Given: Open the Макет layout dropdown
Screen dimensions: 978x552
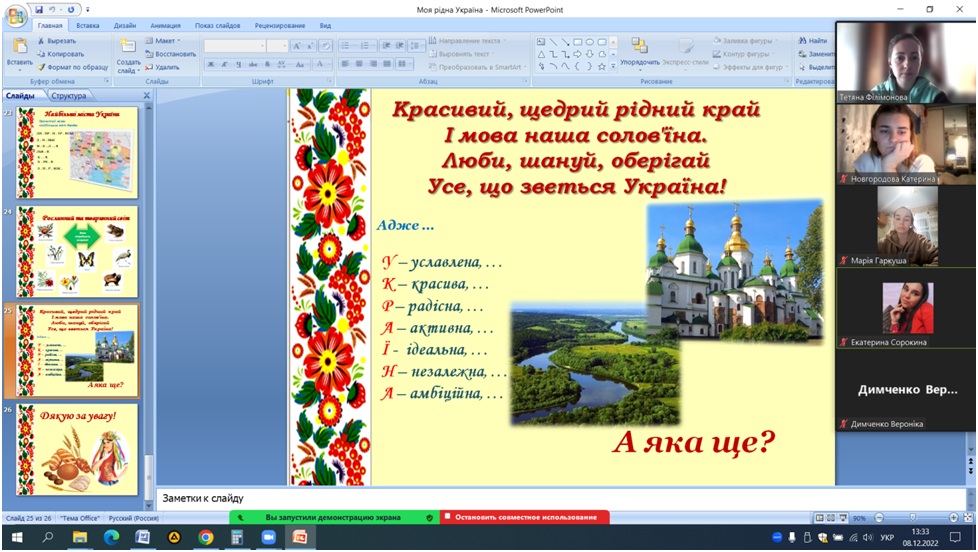Looking at the screenshot, I should pos(167,41).
